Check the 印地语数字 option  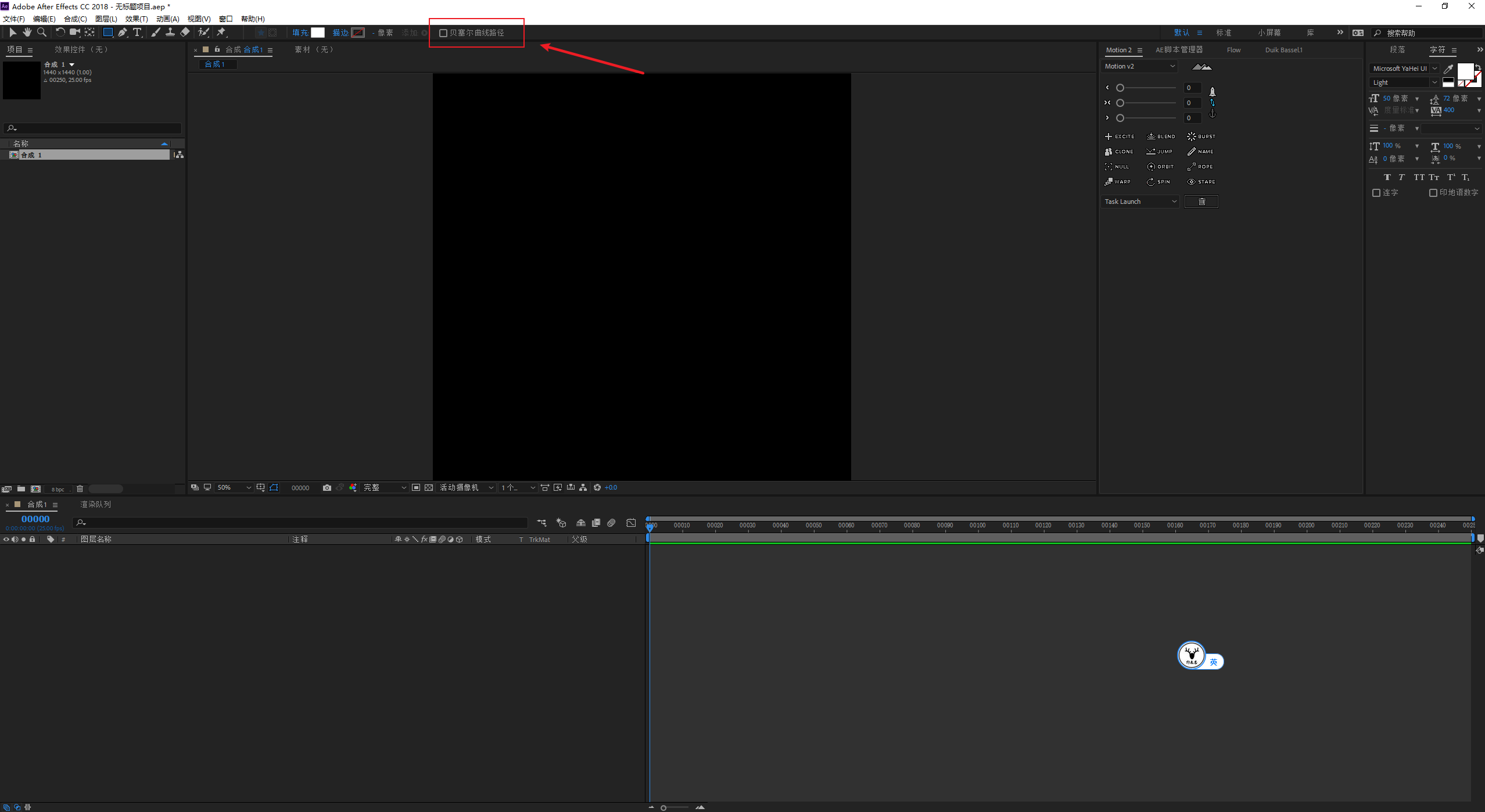(x=1433, y=193)
